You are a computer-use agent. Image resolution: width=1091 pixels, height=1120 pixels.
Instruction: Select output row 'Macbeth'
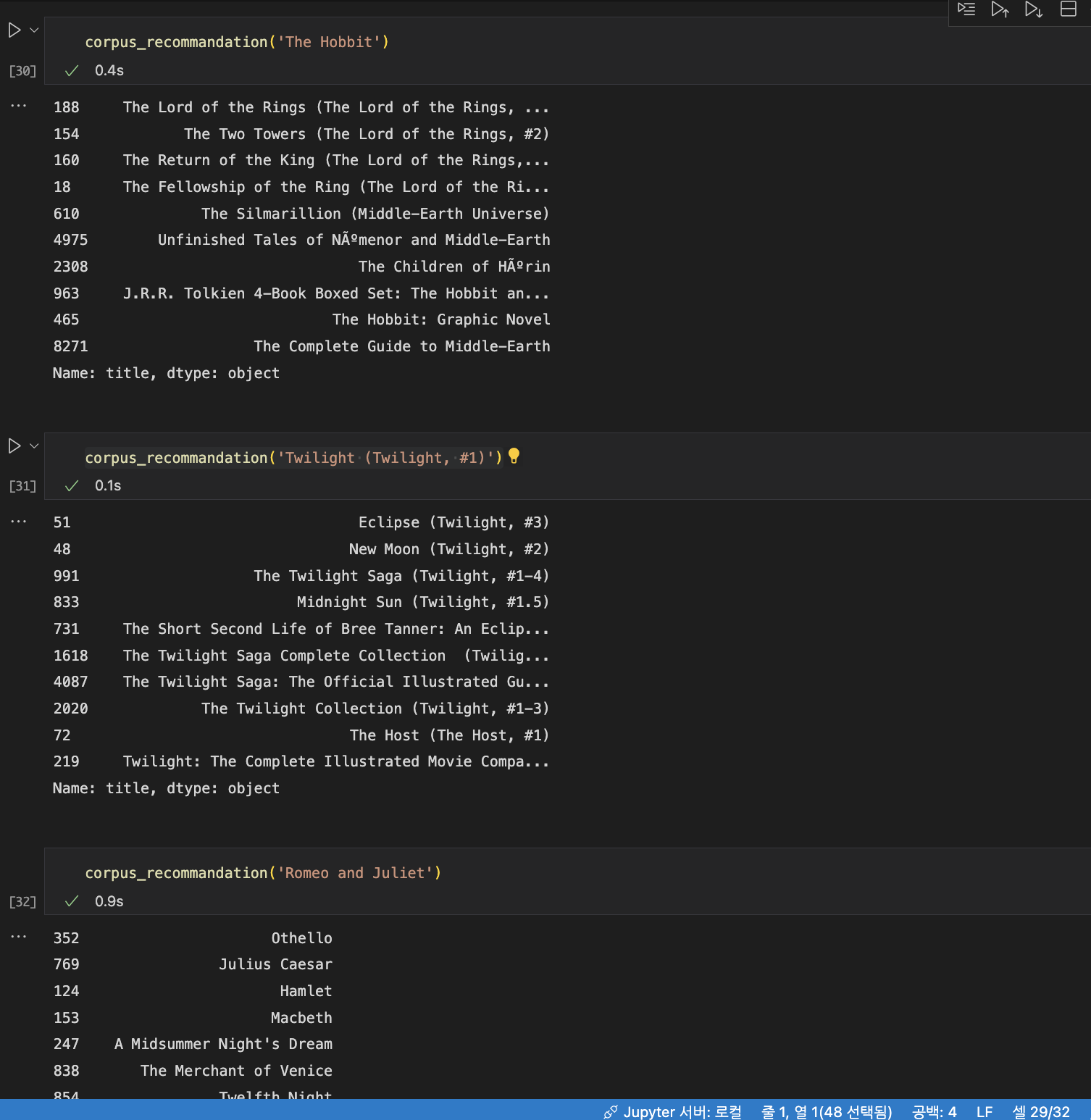click(193, 1018)
